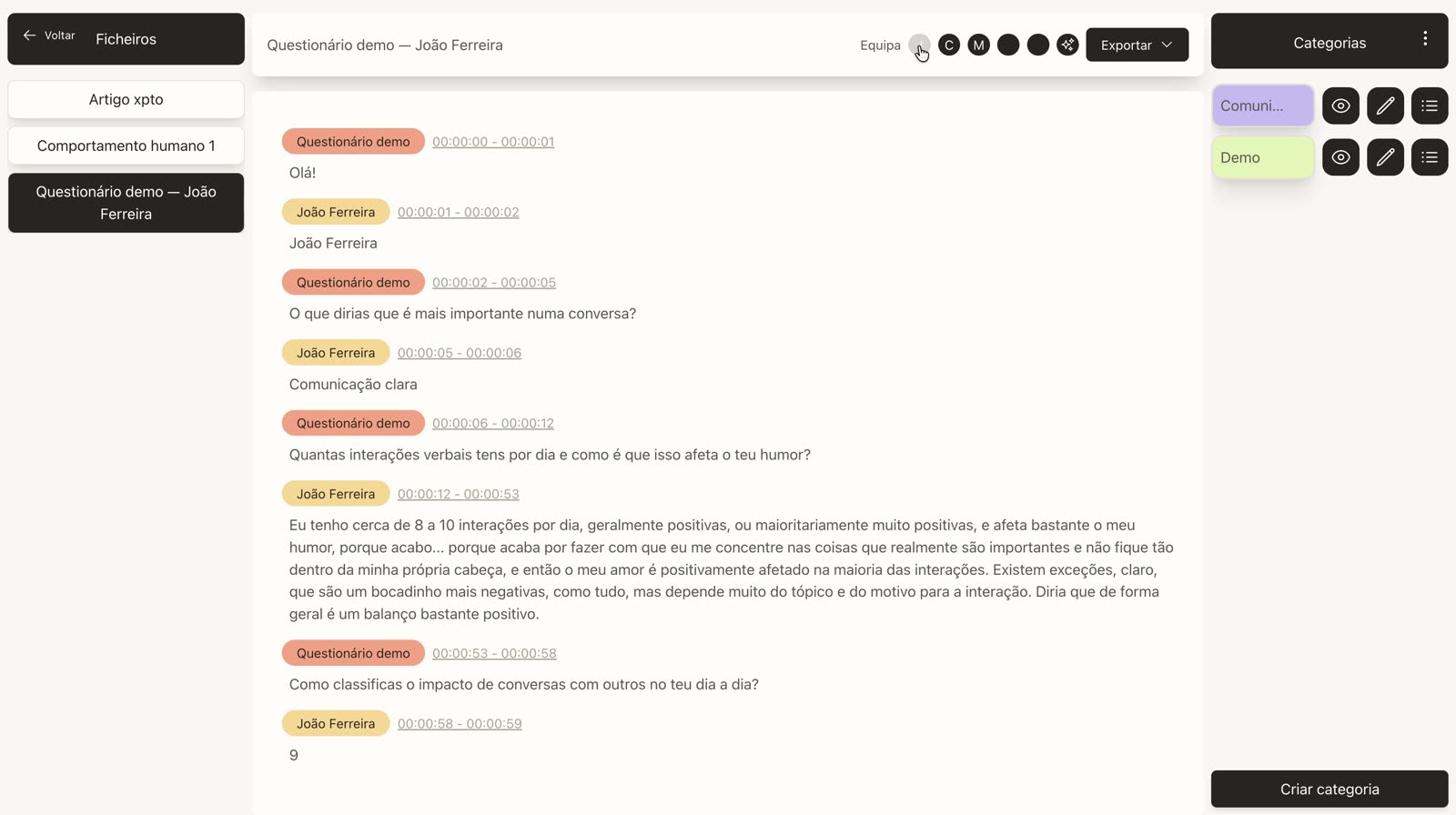Edit the Comuni... category with pencil icon
Screen dimensions: 1456x815
point(1385,106)
